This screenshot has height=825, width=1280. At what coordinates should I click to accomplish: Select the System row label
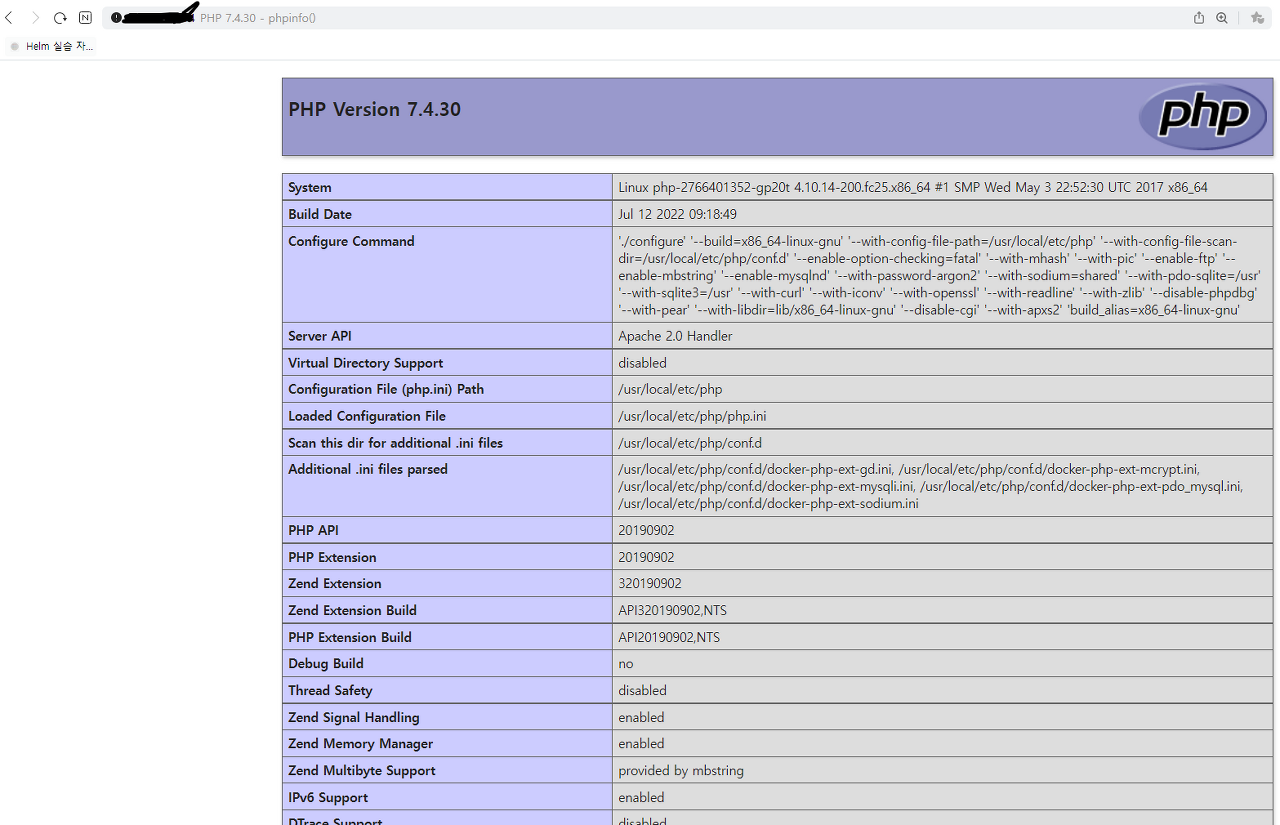tap(310, 188)
